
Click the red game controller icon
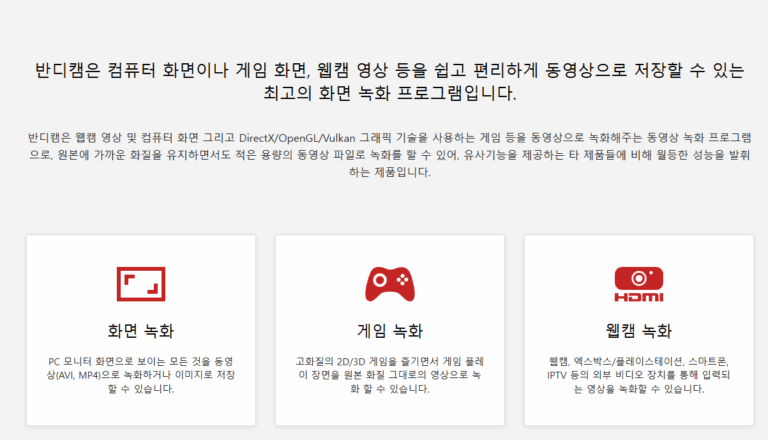pyautogui.click(x=390, y=284)
